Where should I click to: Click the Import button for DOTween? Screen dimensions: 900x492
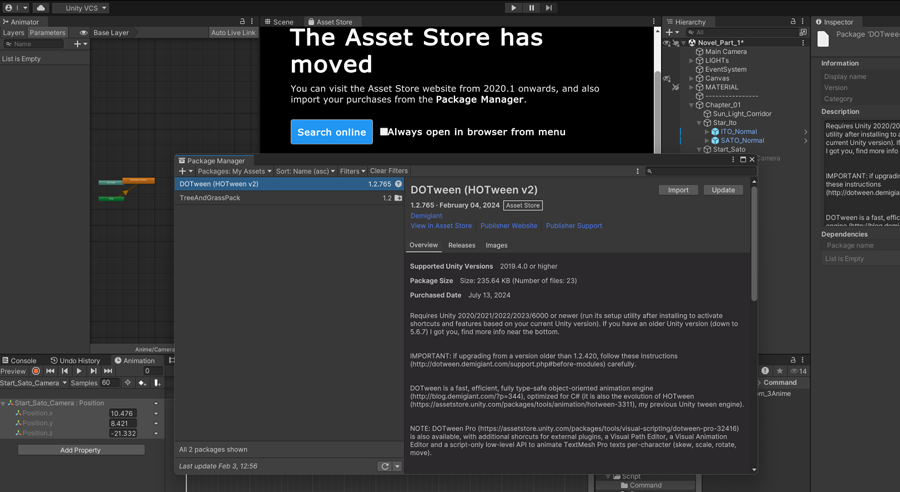[678, 190]
